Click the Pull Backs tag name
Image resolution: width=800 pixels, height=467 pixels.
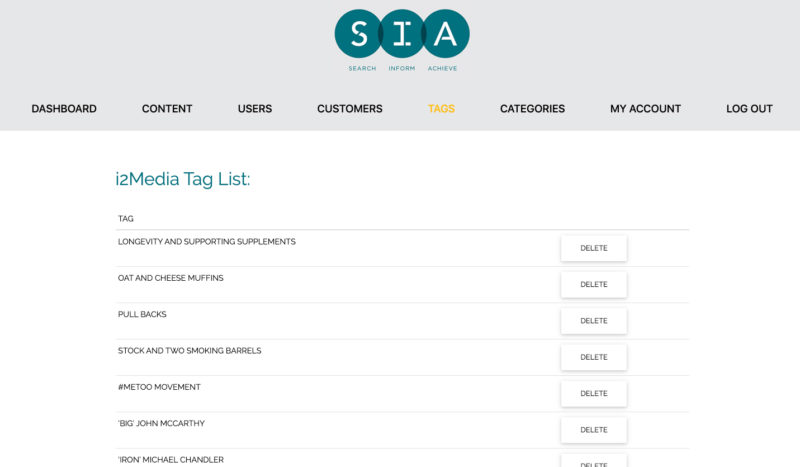[142, 314]
